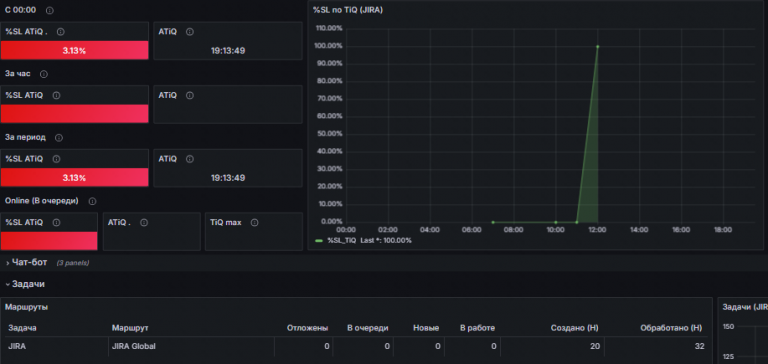Open the За период section header

coord(25,138)
